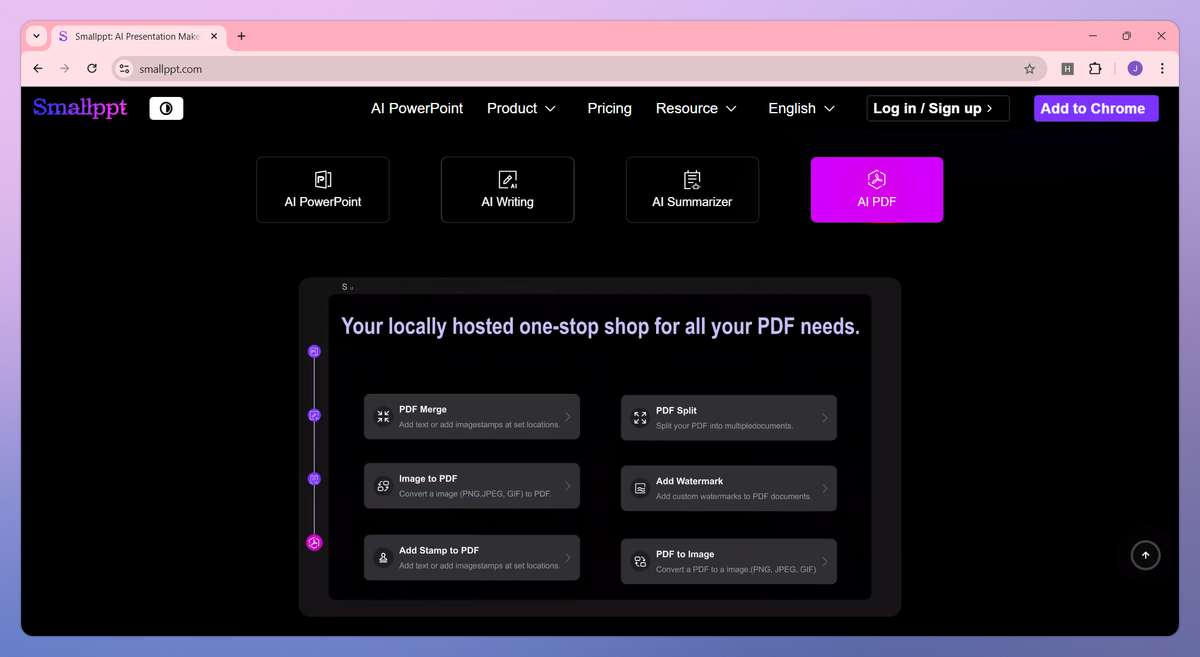Open Add Stamp to PDF arrow
Image resolution: width=1200 pixels, height=657 pixels.
[x=568, y=558]
